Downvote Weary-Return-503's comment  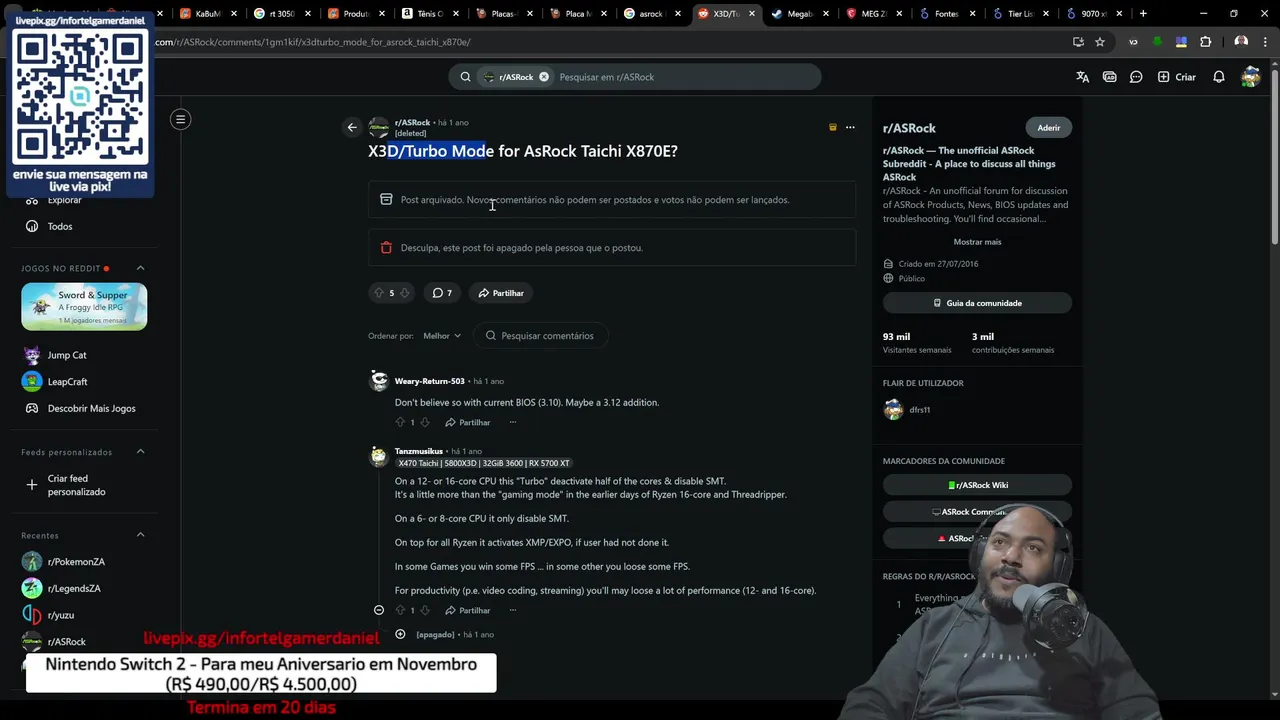(425, 422)
